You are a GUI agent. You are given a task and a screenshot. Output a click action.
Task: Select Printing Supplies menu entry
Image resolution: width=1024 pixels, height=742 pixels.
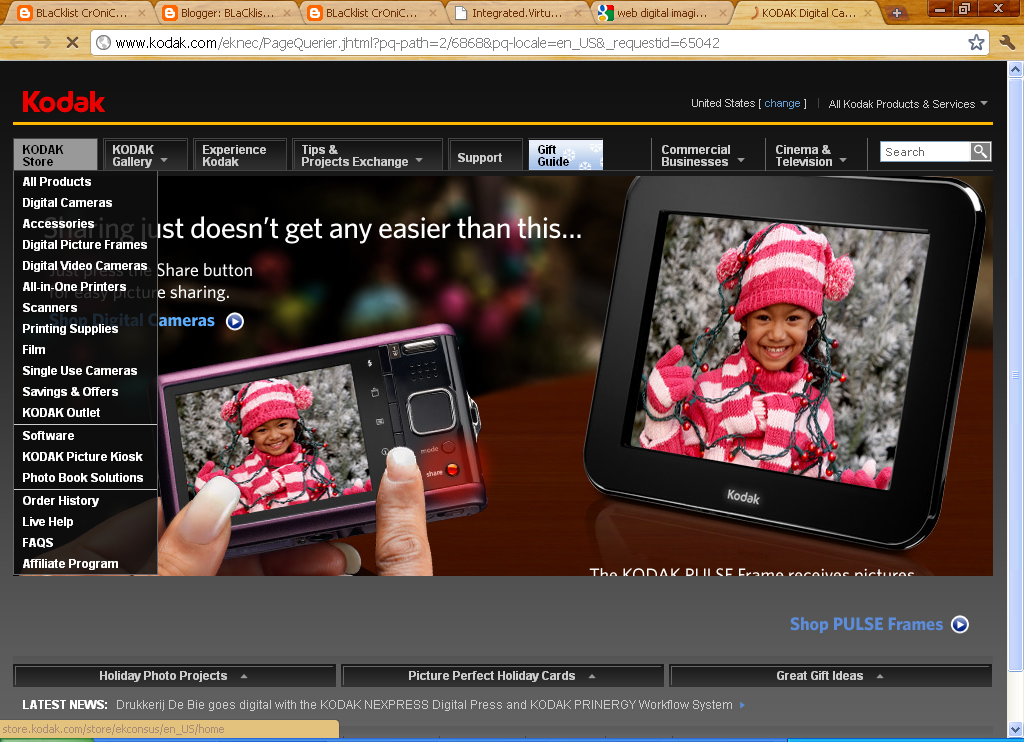click(x=71, y=328)
